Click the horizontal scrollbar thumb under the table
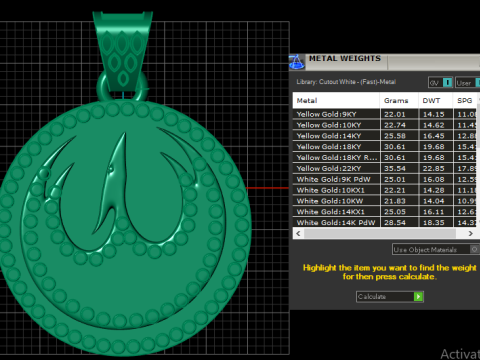Image resolution: width=480 pixels, height=360 pixels. (x=380, y=233)
